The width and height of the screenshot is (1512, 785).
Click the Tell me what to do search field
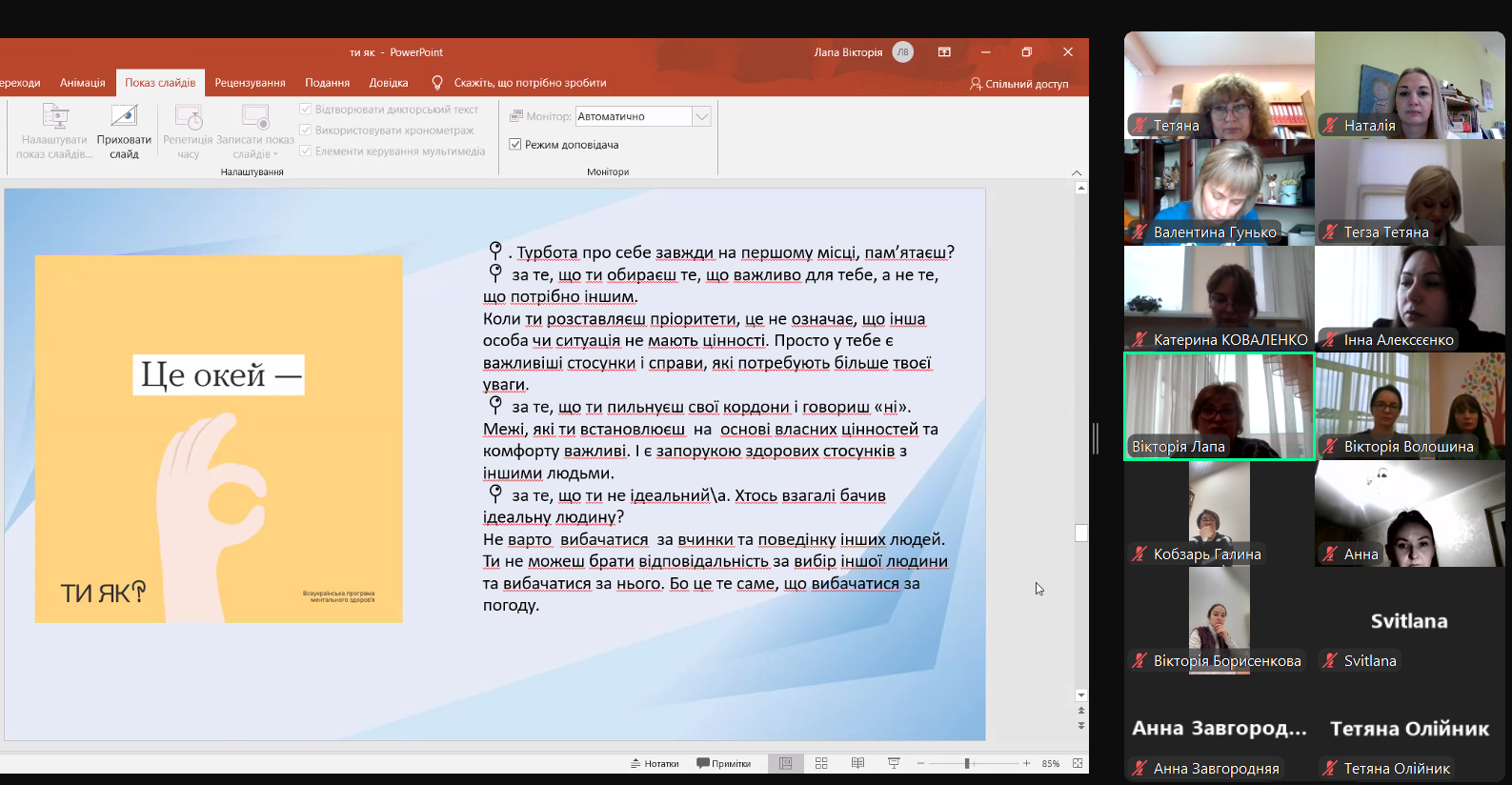pyautogui.click(x=530, y=83)
